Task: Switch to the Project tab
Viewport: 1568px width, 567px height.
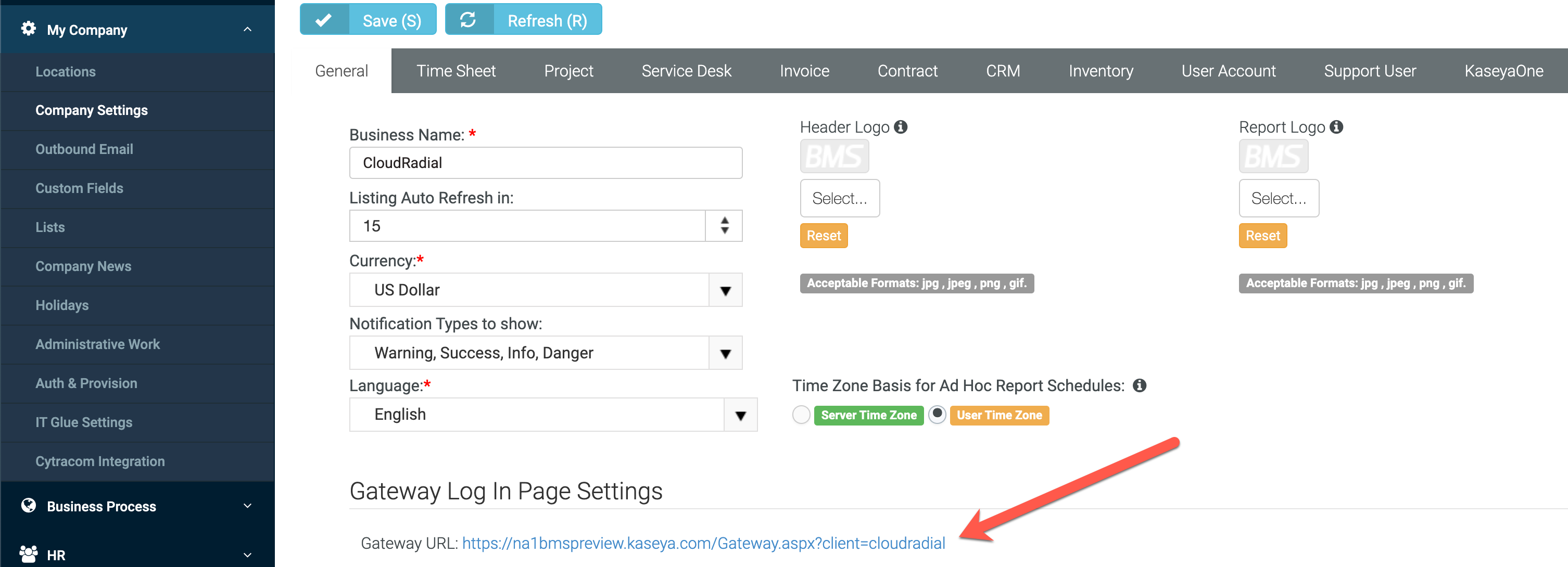Action: click(568, 71)
